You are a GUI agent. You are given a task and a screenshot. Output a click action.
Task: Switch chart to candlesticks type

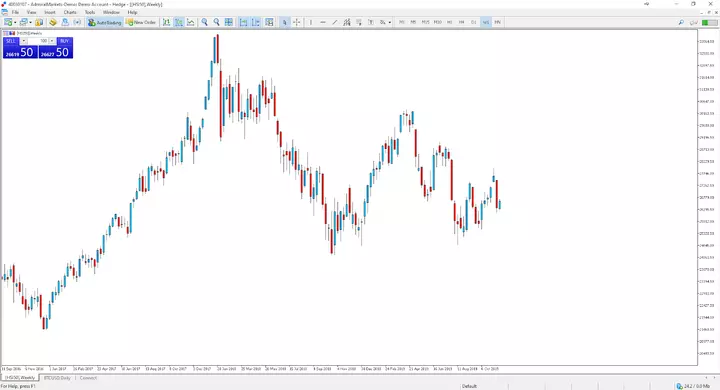click(179, 22)
